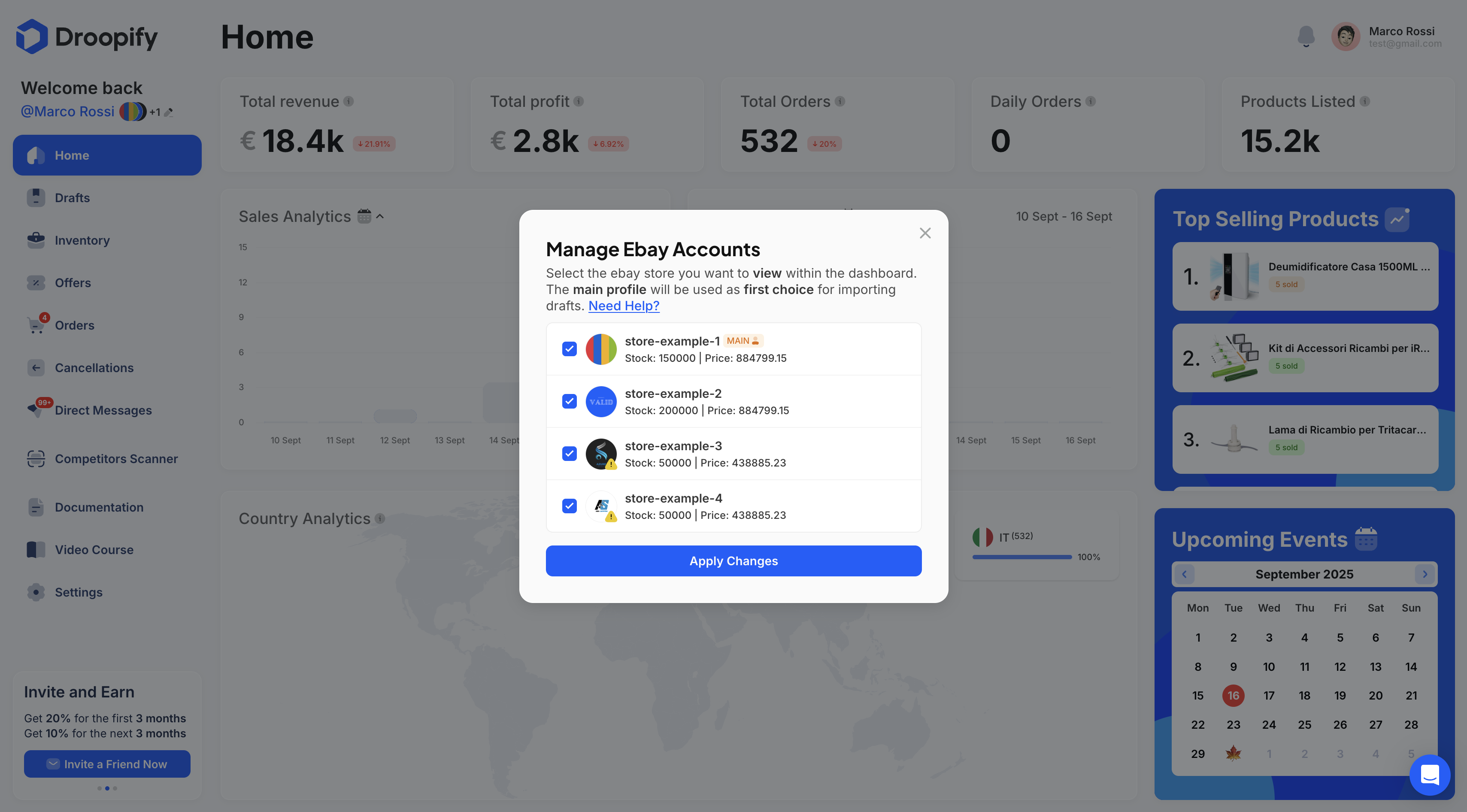
Task: Click Invite a Friend Now button
Action: coord(107,764)
